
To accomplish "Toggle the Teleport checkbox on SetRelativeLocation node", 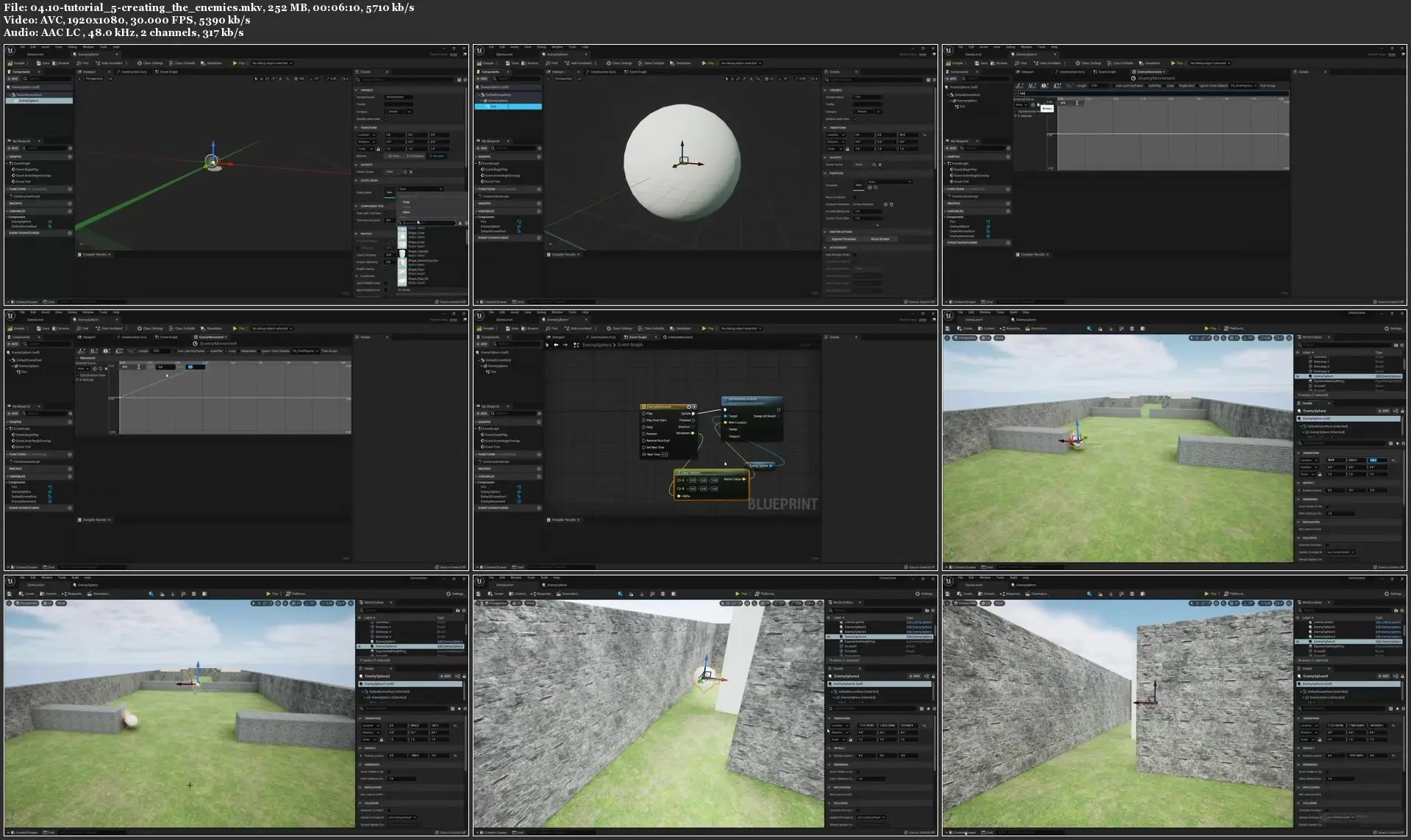I will 726,437.
